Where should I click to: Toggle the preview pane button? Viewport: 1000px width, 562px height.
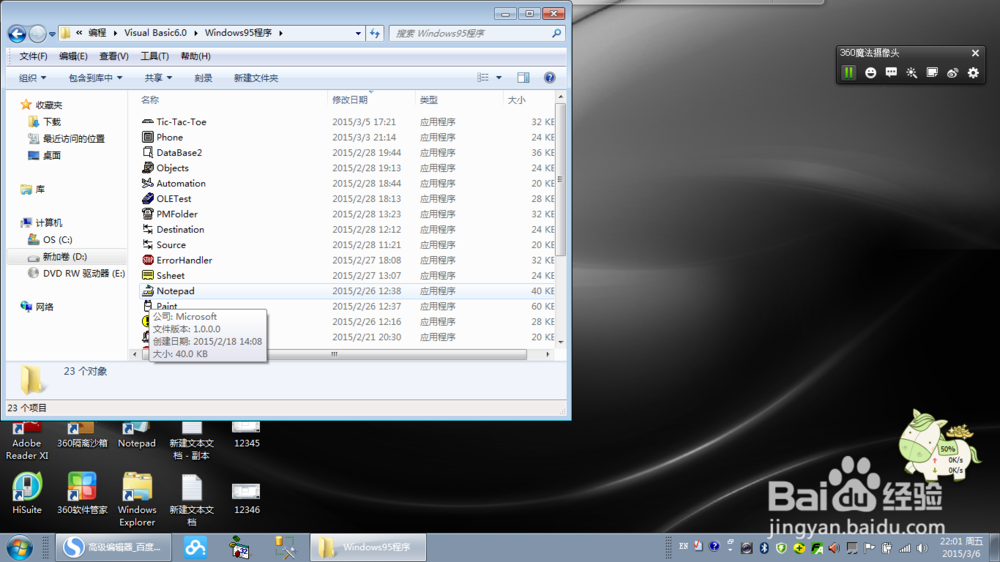coord(523,78)
